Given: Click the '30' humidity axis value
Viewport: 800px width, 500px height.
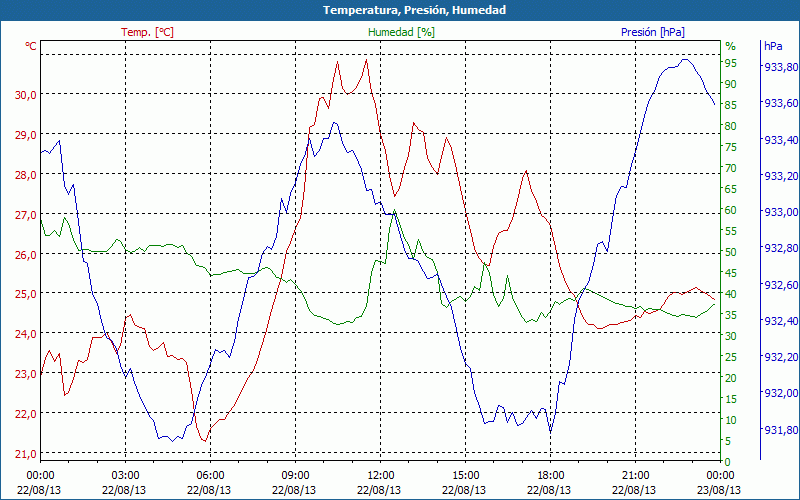Looking at the screenshot, I should click(731, 336).
